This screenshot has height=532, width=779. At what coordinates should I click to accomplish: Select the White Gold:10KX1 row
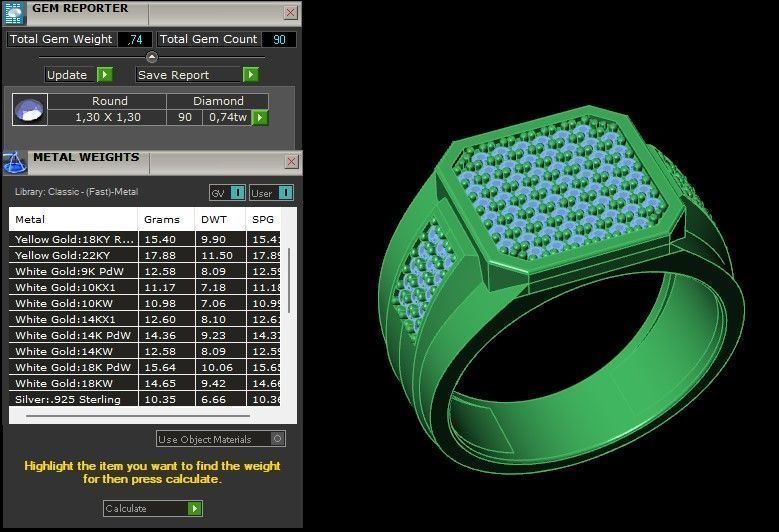coord(145,287)
